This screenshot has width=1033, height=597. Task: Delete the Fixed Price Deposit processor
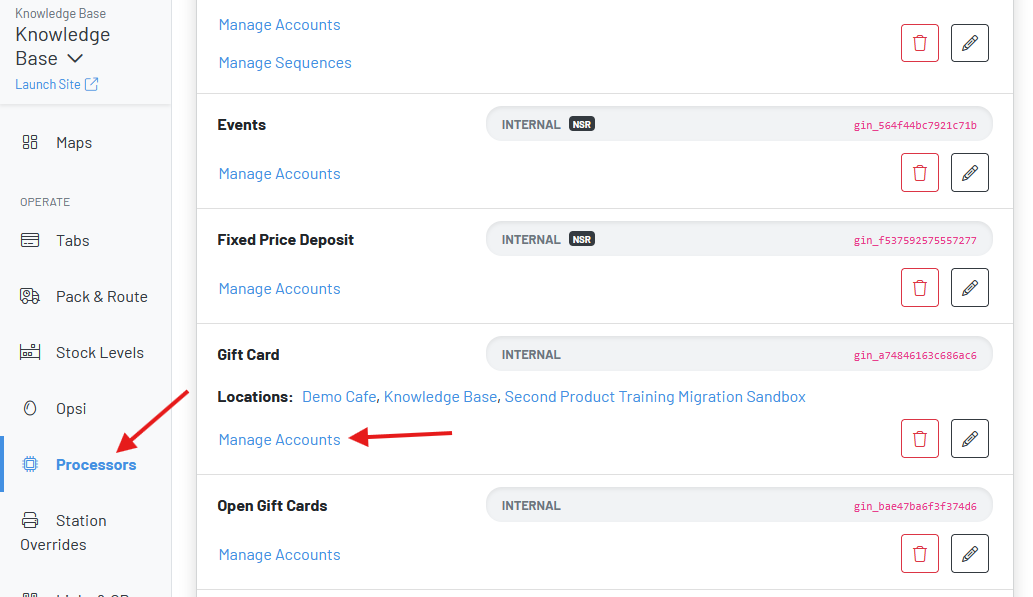[920, 287]
